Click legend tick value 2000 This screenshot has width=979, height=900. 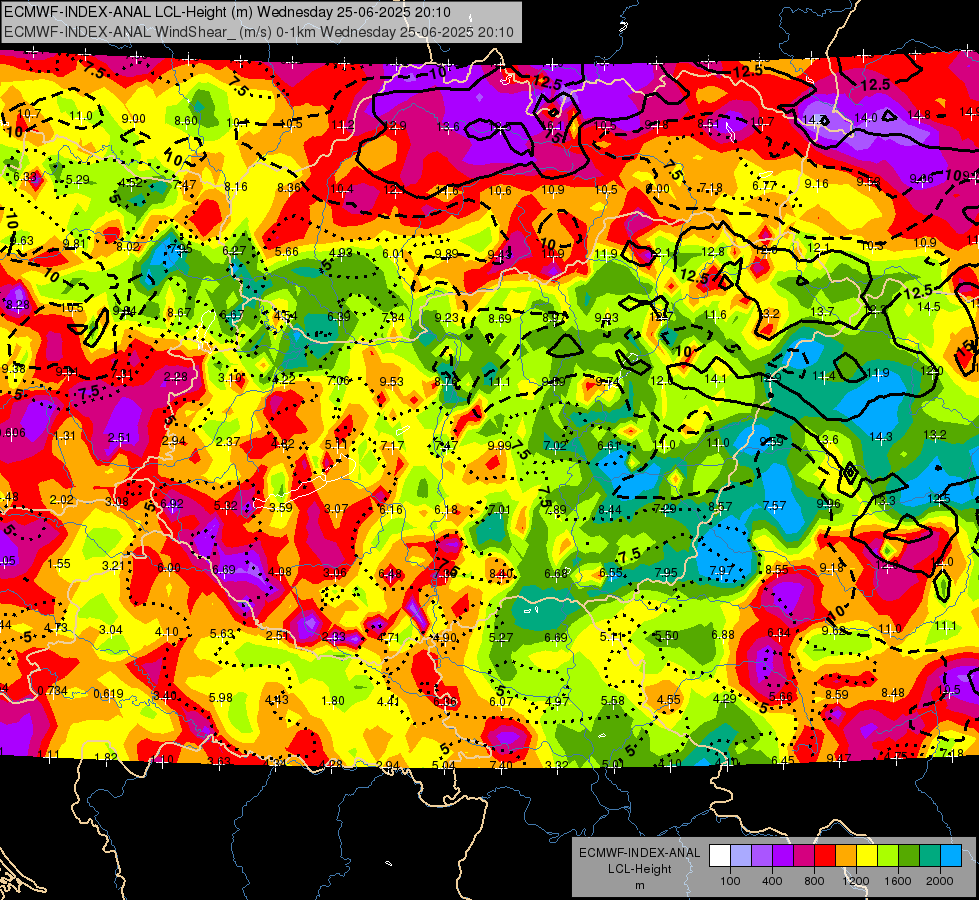pyautogui.click(x=940, y=881)
